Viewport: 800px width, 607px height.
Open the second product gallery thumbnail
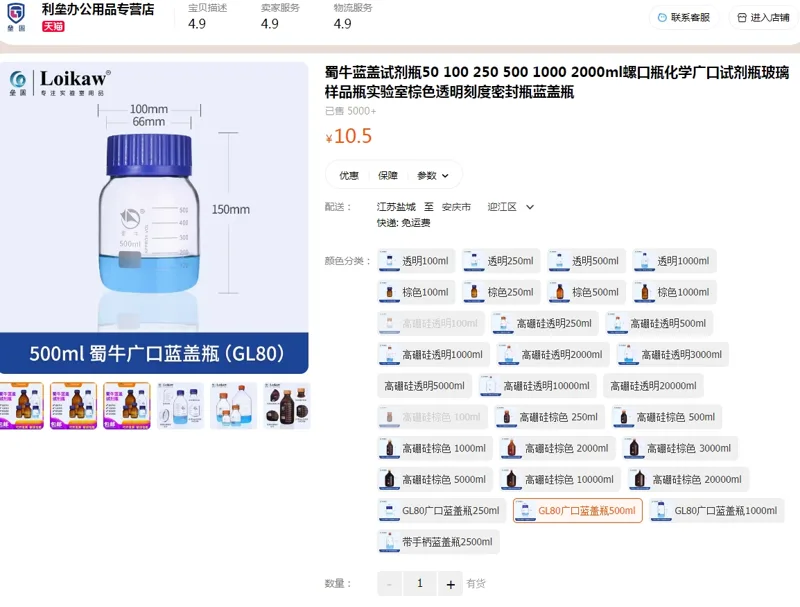[x=73, y=406]
